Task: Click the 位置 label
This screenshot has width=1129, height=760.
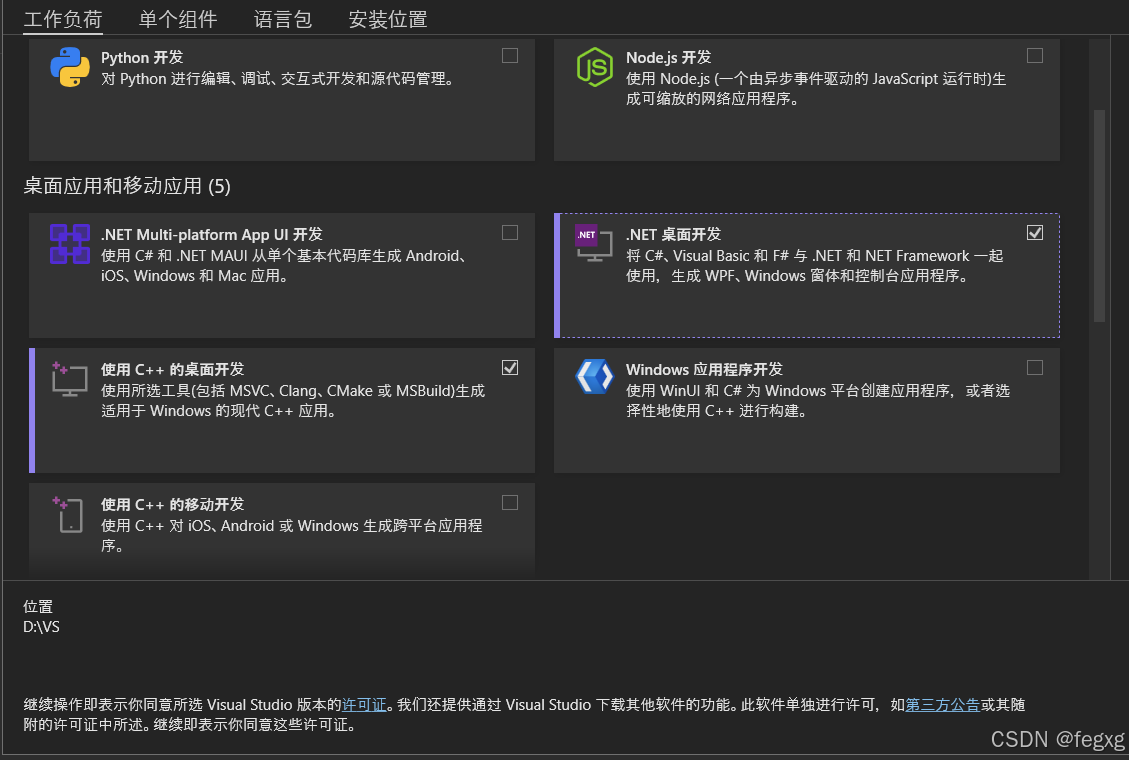Action: point(37,607)
